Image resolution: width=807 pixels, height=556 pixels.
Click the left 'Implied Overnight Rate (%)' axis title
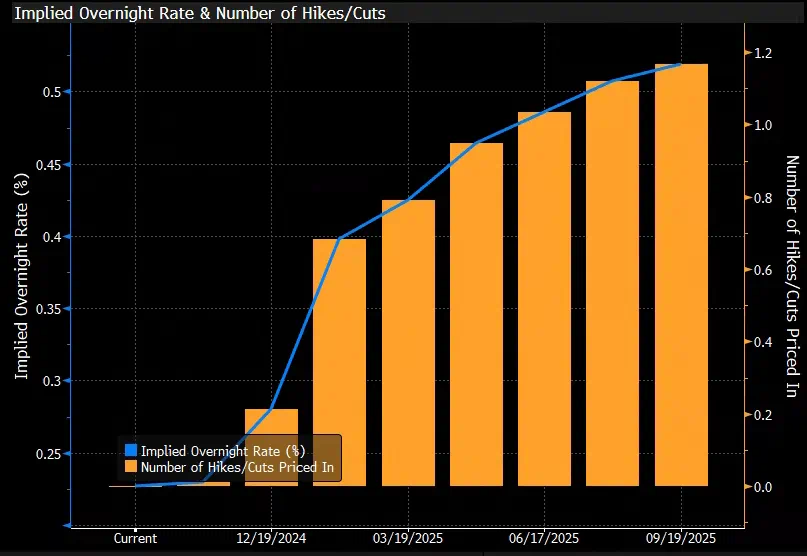[21, 276]
